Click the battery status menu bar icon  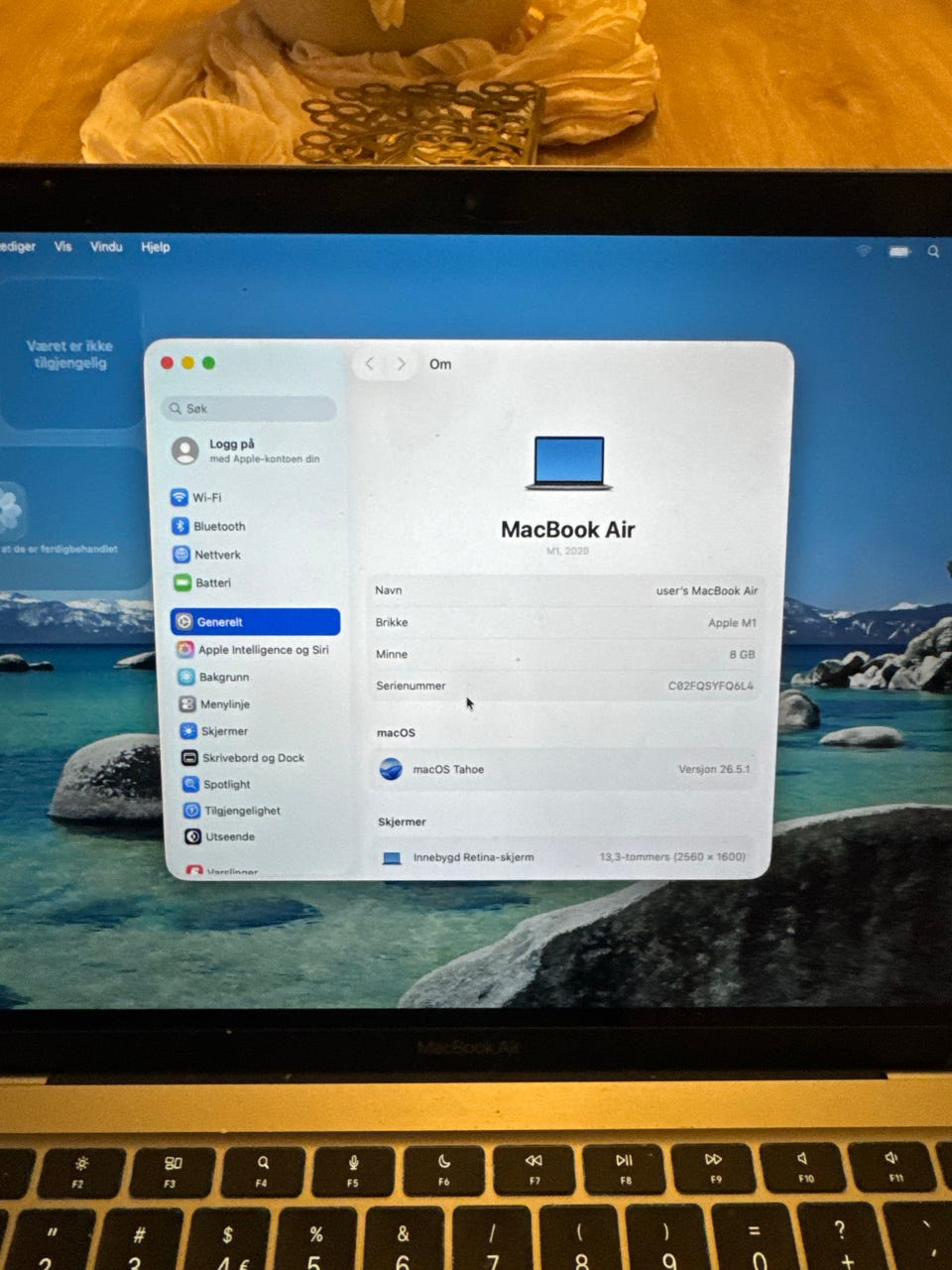click(x=899, y=252)
